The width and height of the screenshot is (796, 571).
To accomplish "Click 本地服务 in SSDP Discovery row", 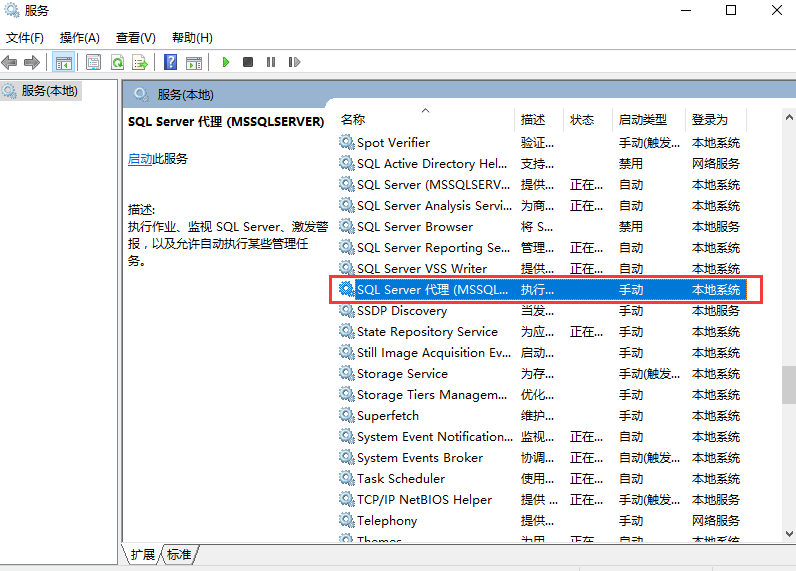I will [x=716, y=311].
